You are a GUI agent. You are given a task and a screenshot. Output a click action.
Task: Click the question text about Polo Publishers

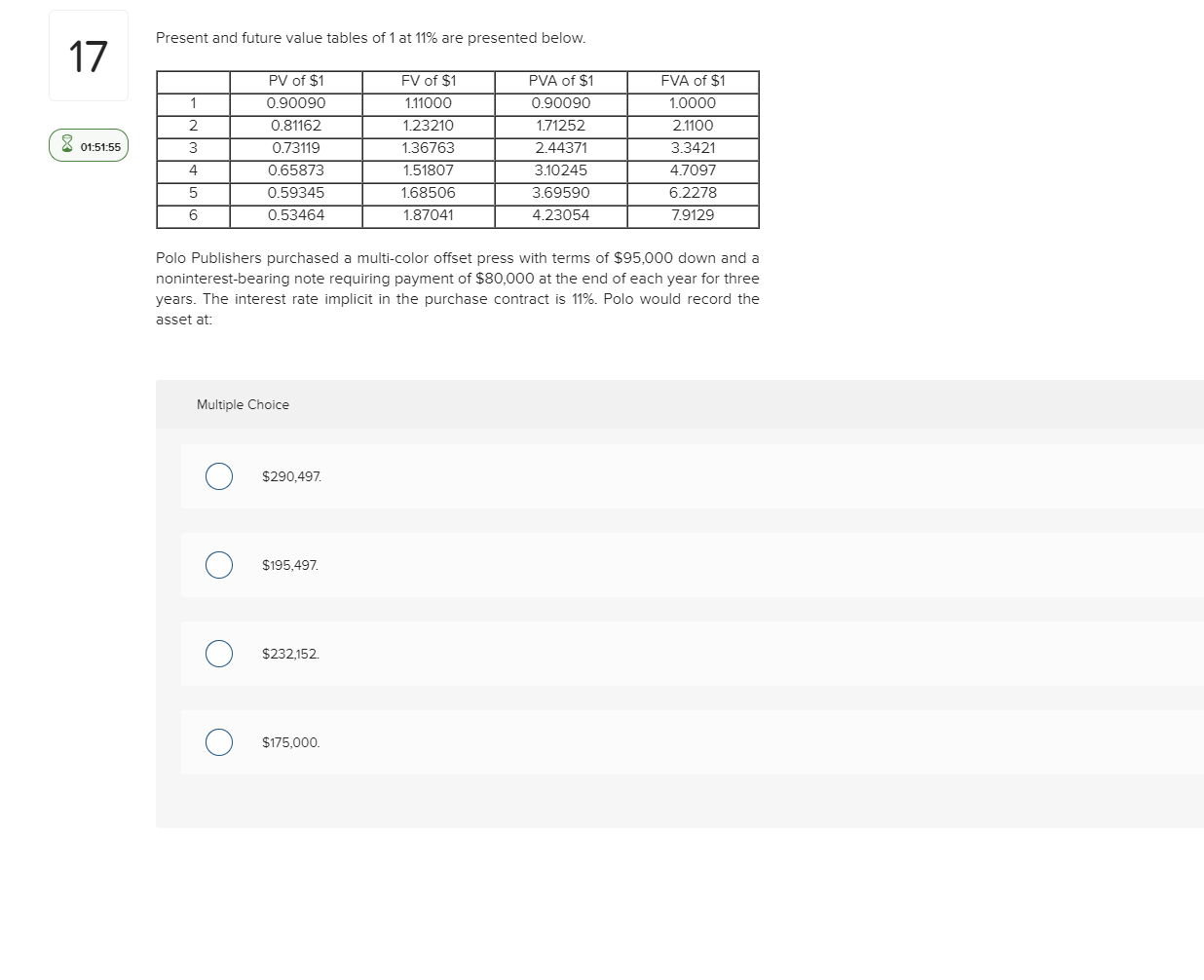pyautogui.click(x=458, y=288)
